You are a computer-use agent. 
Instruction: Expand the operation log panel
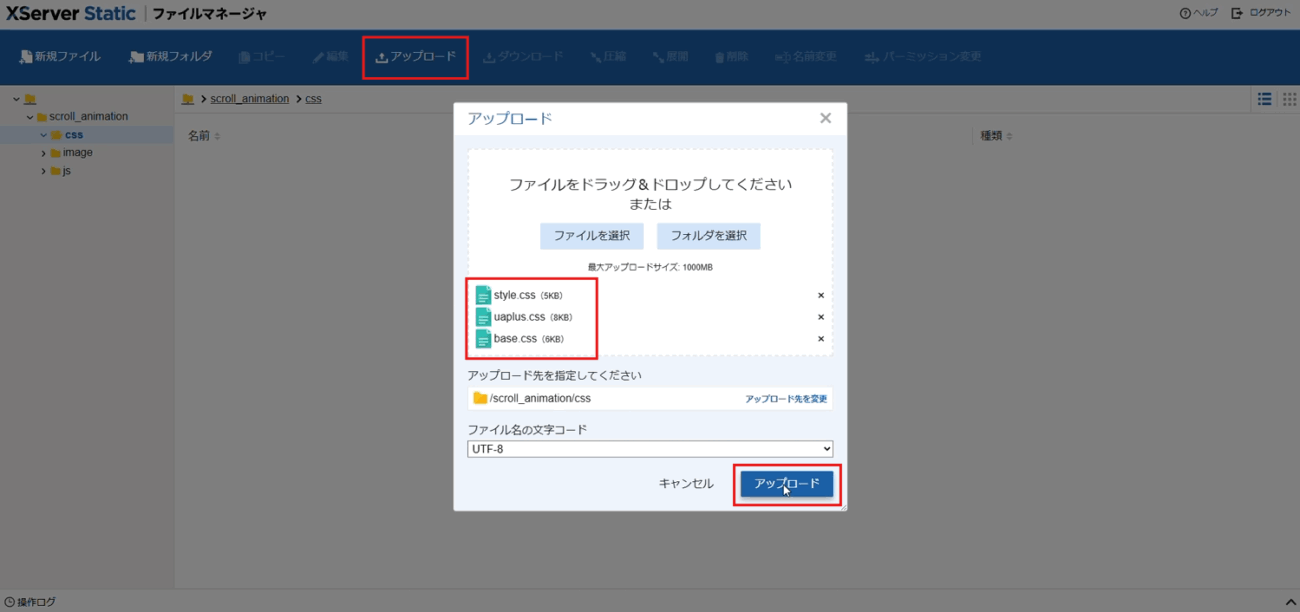tap(1289, 602)
